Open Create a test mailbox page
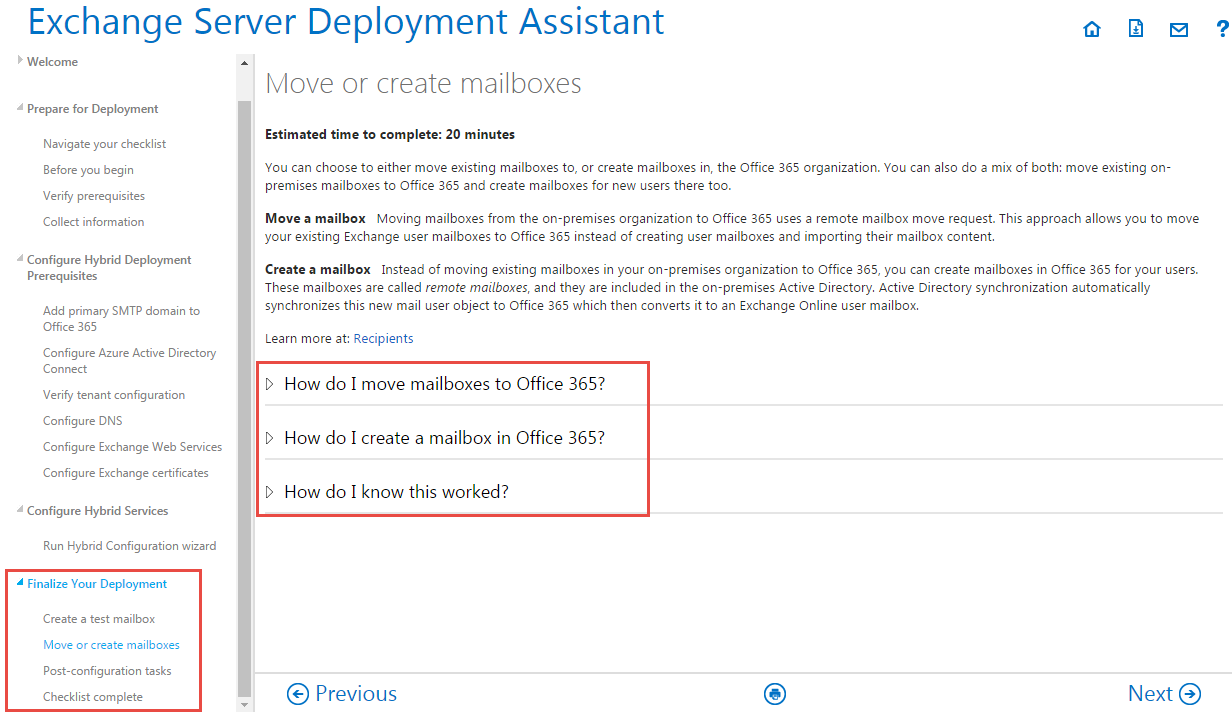The height and width of the screenshot is (712, 1232). pos(99,619)
